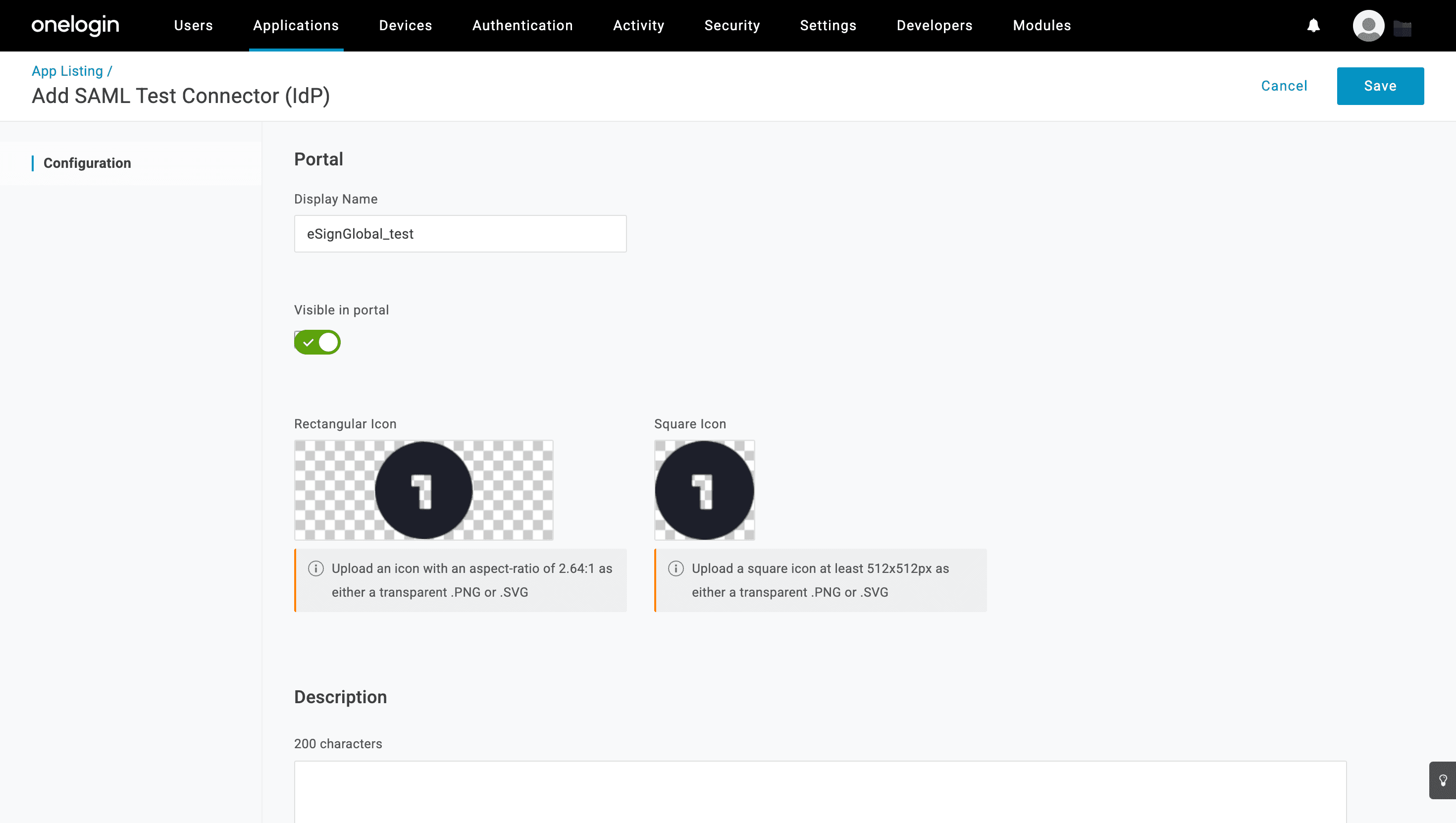Click the Display Name input field
The height and width of the screenshot is (823, 1456).
click(x=460, y=234)
